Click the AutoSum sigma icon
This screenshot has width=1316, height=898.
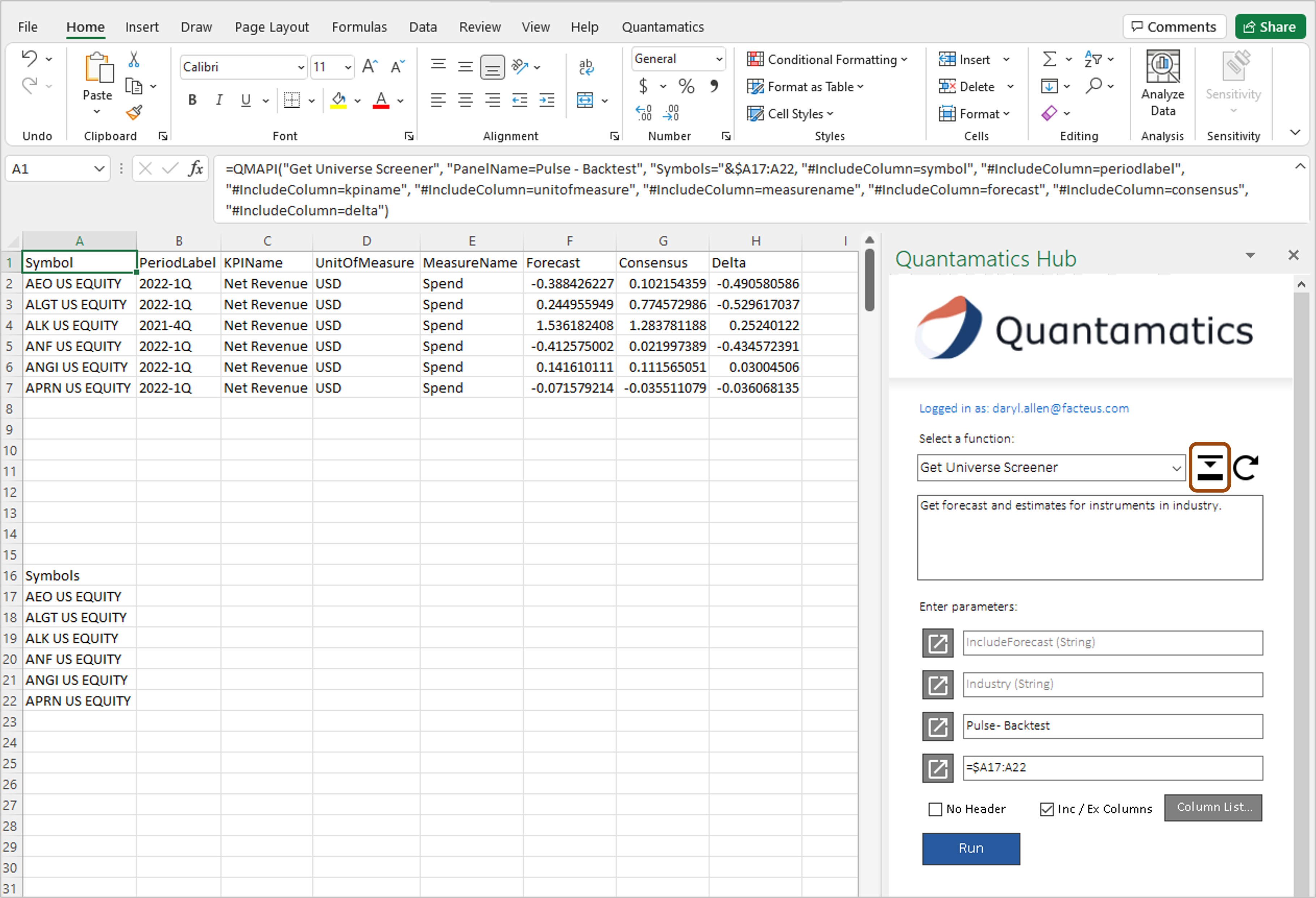[x=1049, y=58]
